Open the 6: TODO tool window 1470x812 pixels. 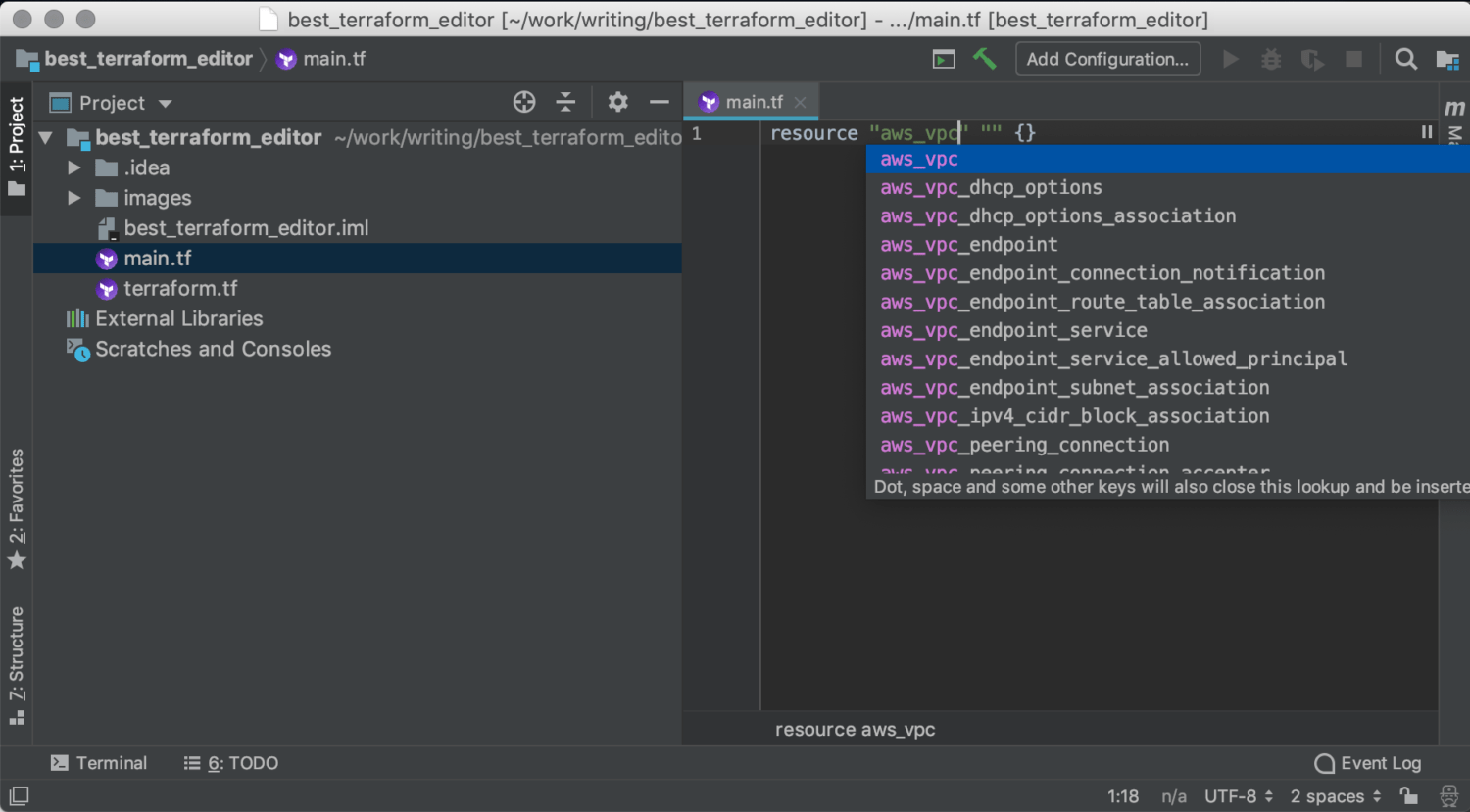(x=231, y=763)
